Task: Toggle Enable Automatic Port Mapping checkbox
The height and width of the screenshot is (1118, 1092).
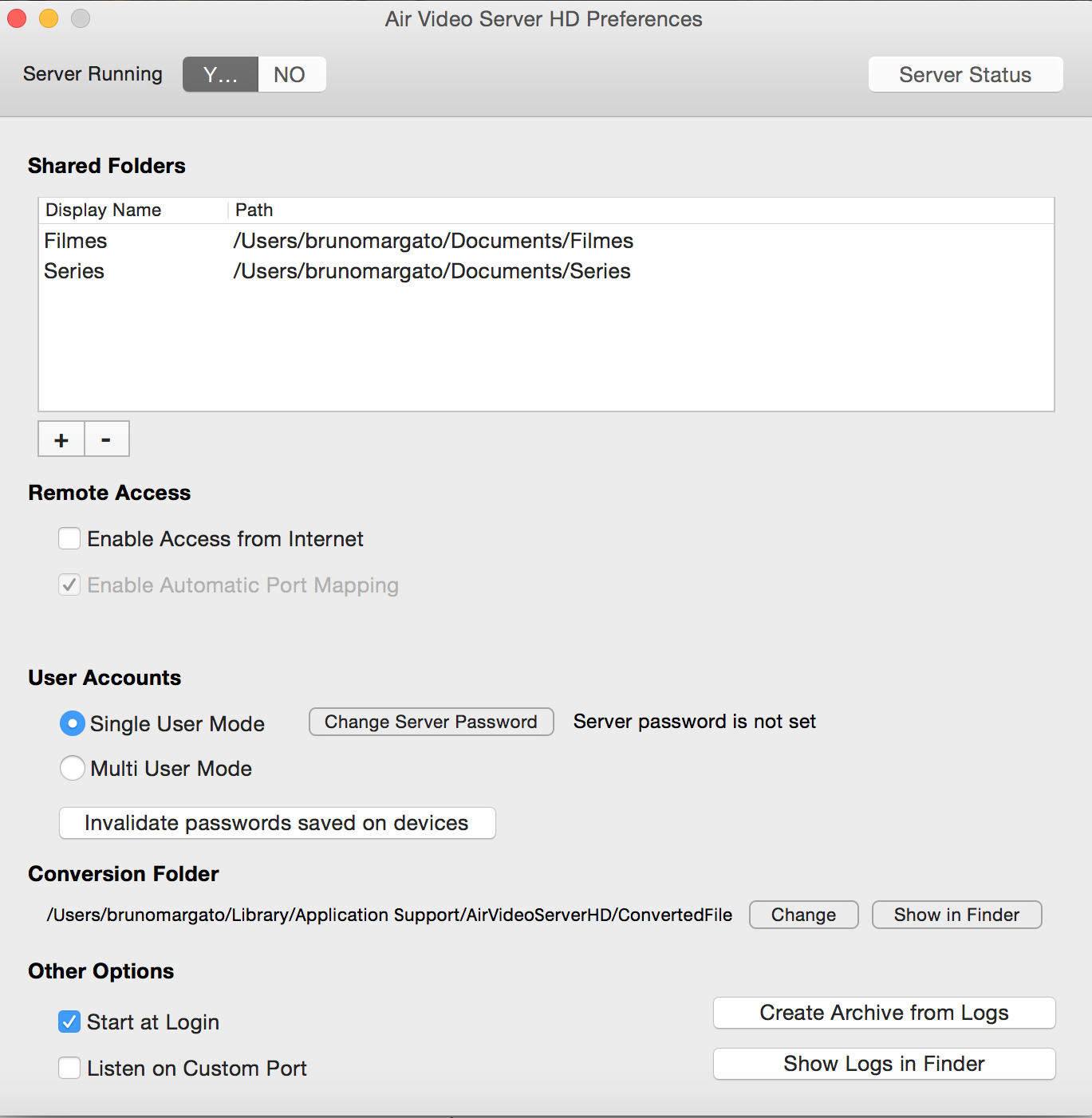Action: click(70, 585)
